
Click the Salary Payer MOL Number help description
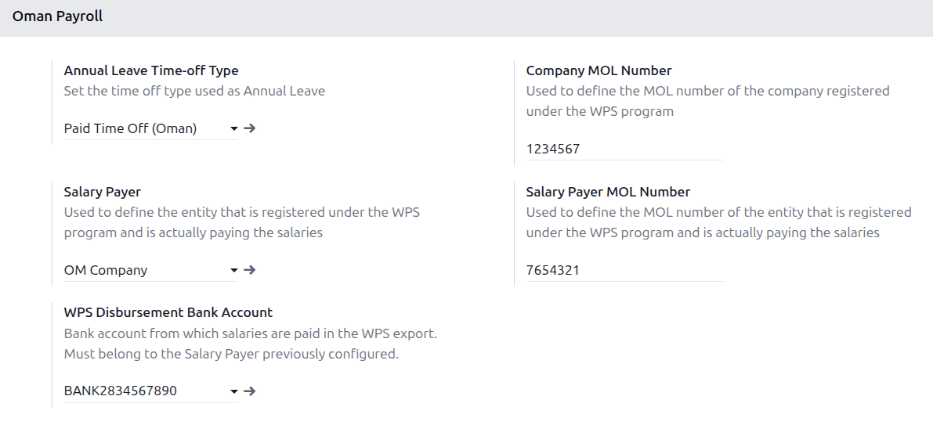[719, 223]
